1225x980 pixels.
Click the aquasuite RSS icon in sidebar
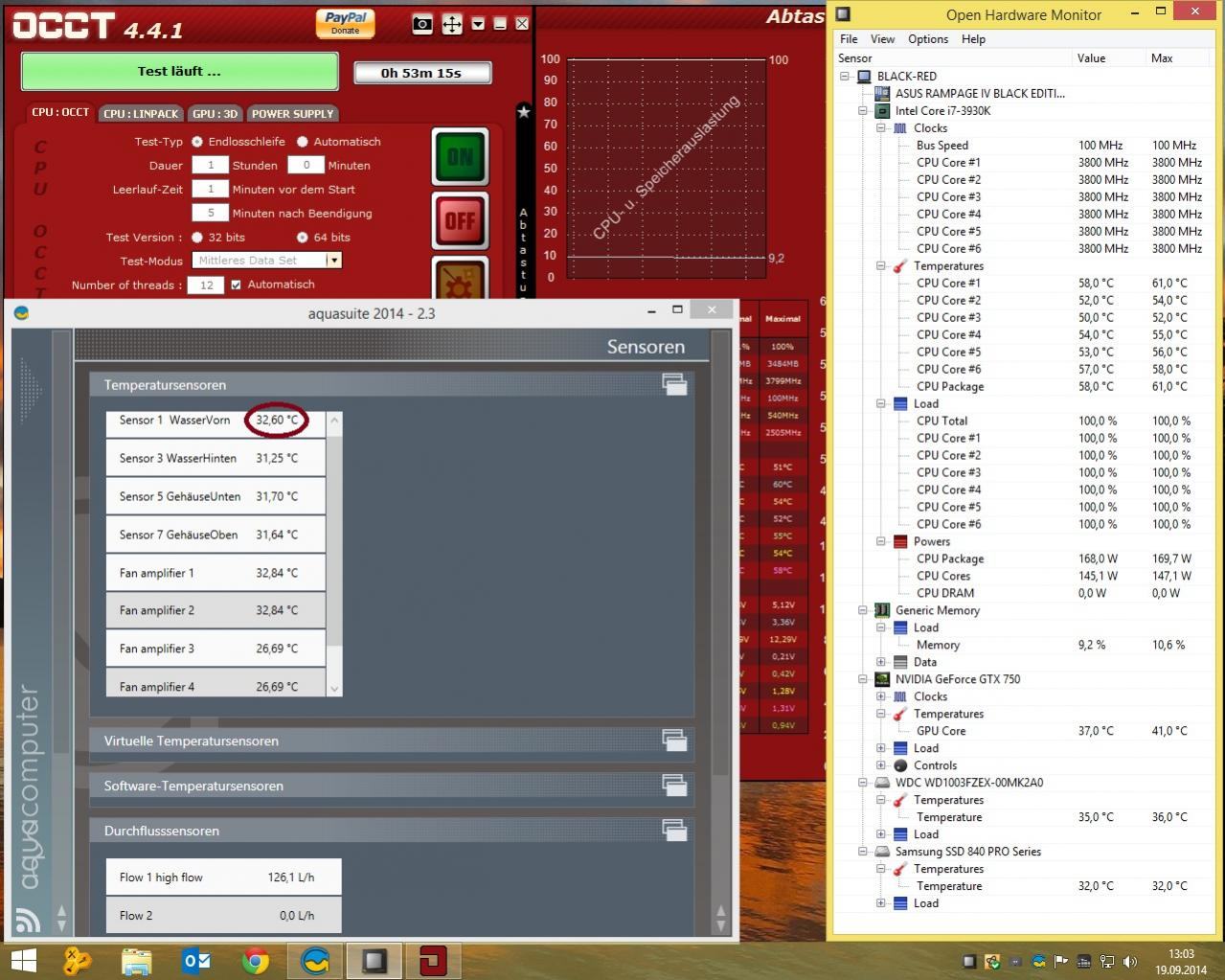coord(29,921)
